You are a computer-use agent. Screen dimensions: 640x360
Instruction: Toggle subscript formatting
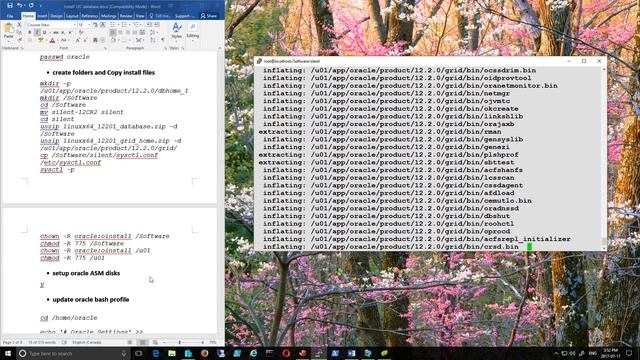pyautogui.click(x=63, y=33)
